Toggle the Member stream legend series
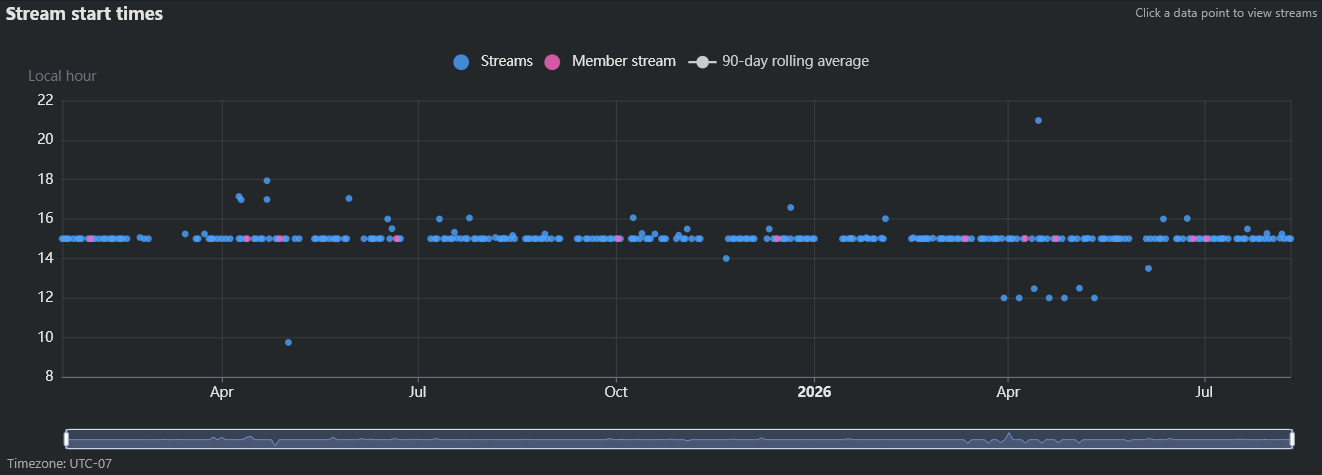1322x475 pixels. [610, 61]
